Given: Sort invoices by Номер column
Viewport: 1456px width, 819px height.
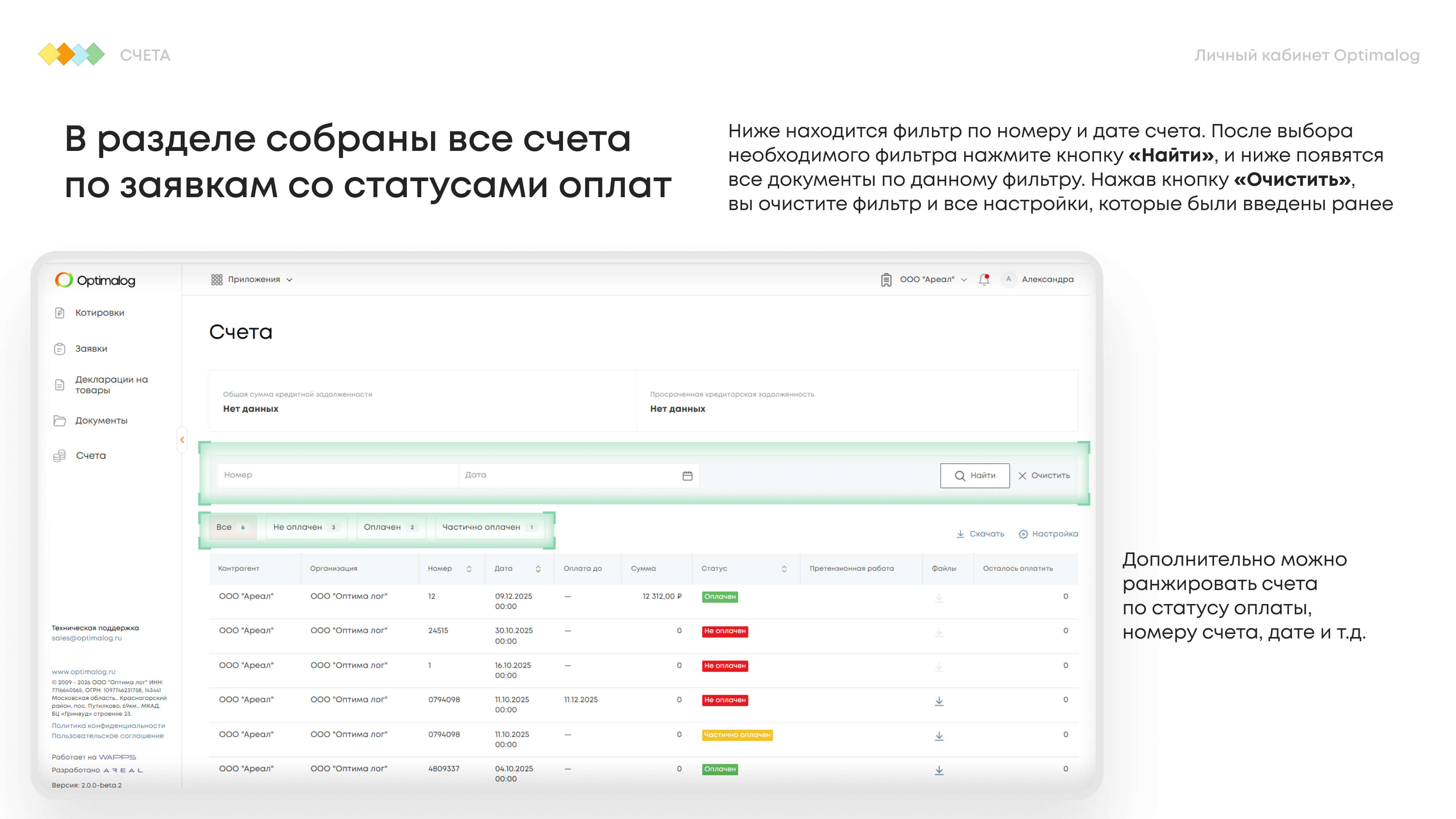Looking at the screenshot, I should tap(469, 569).
